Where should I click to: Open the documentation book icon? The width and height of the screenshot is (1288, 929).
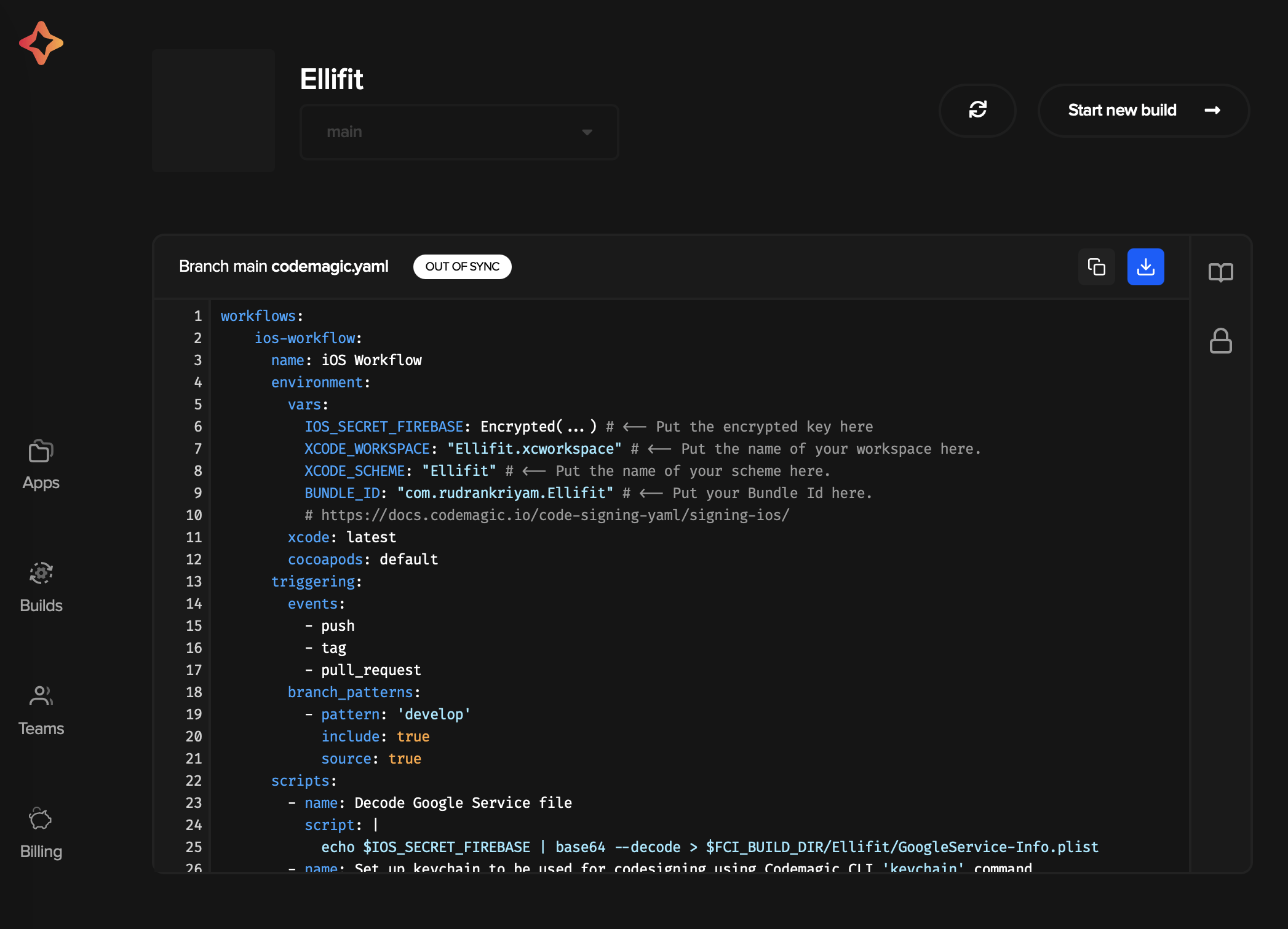[1220, 272]
